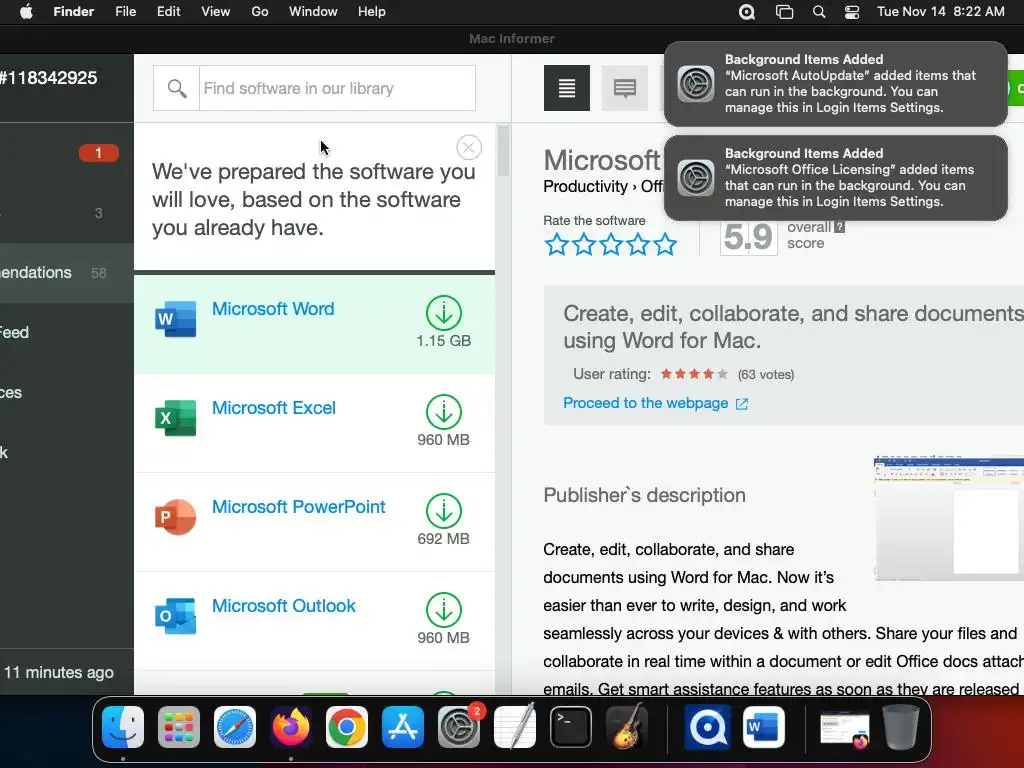
Task: Open the Go menu
Action: [x=260, y=12]
